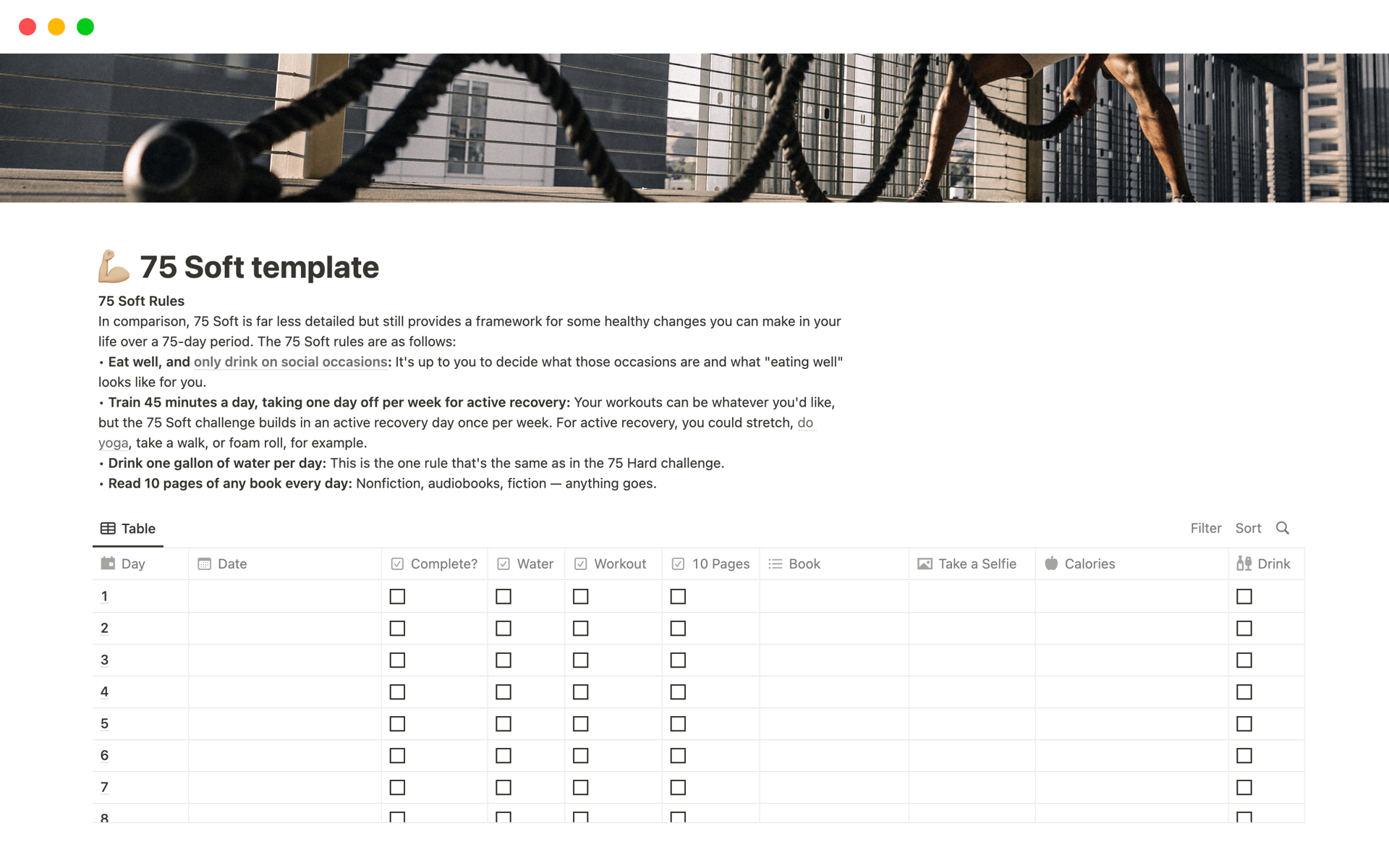Image resolution: width=1389 pixels, height=868 pixels.
Task: Open the Water column header menu
Action: (535, 563)
